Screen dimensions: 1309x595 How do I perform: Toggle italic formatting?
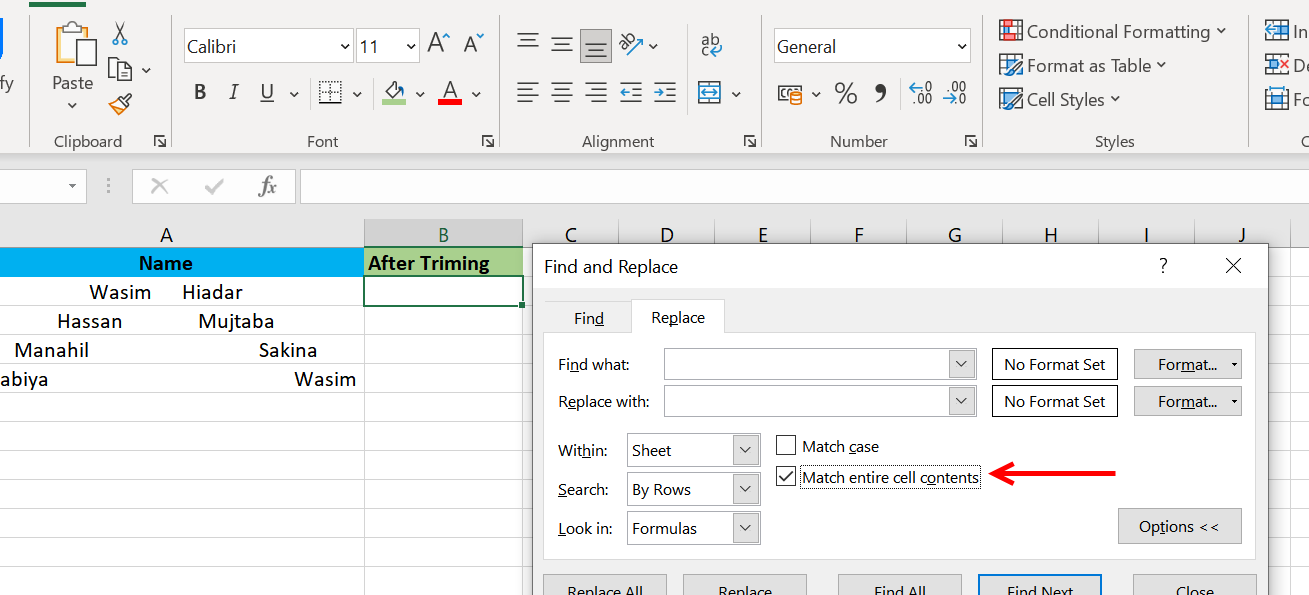tap(232, 92)
